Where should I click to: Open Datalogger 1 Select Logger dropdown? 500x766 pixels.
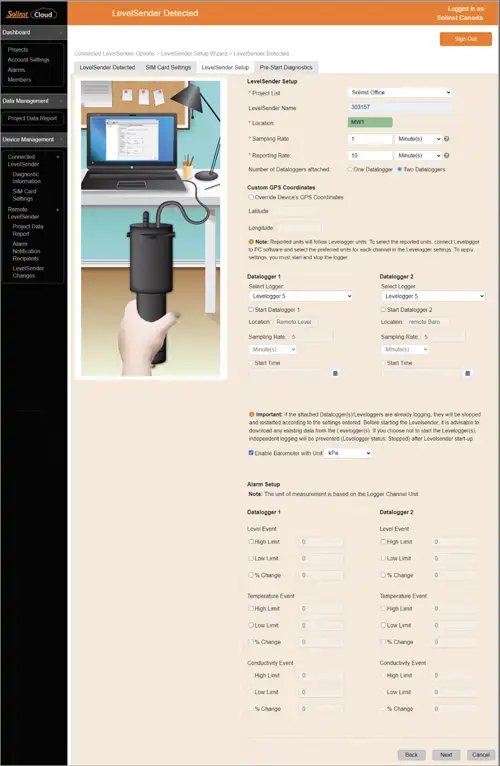coord(301,296)
